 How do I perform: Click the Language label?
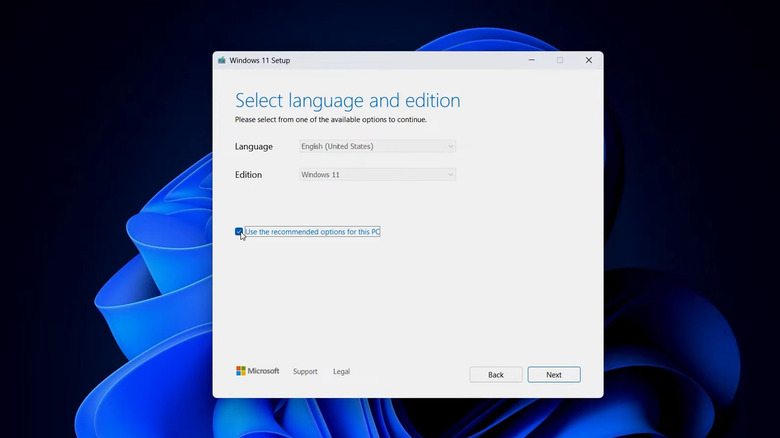click(x=254, y=147)
